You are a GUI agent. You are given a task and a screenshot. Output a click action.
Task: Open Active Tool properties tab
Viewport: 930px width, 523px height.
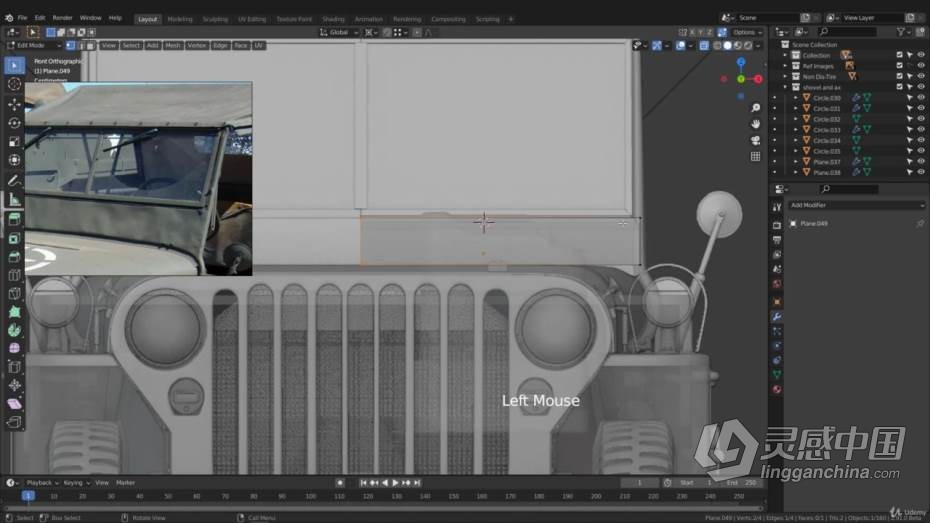pos(777,208)
